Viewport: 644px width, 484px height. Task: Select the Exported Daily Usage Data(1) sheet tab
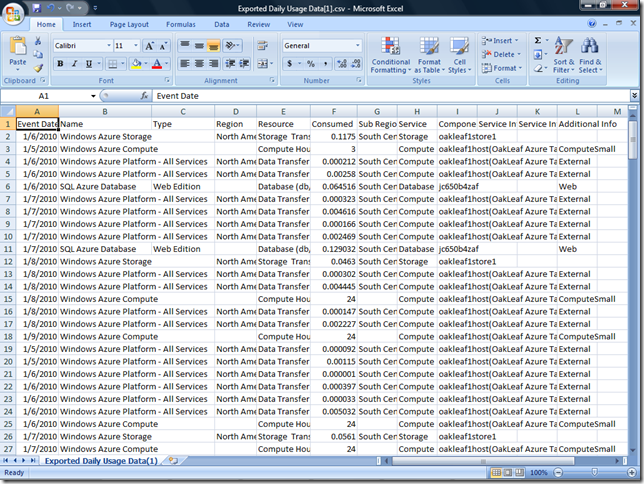pyautogui.click(x=101, y=461)
